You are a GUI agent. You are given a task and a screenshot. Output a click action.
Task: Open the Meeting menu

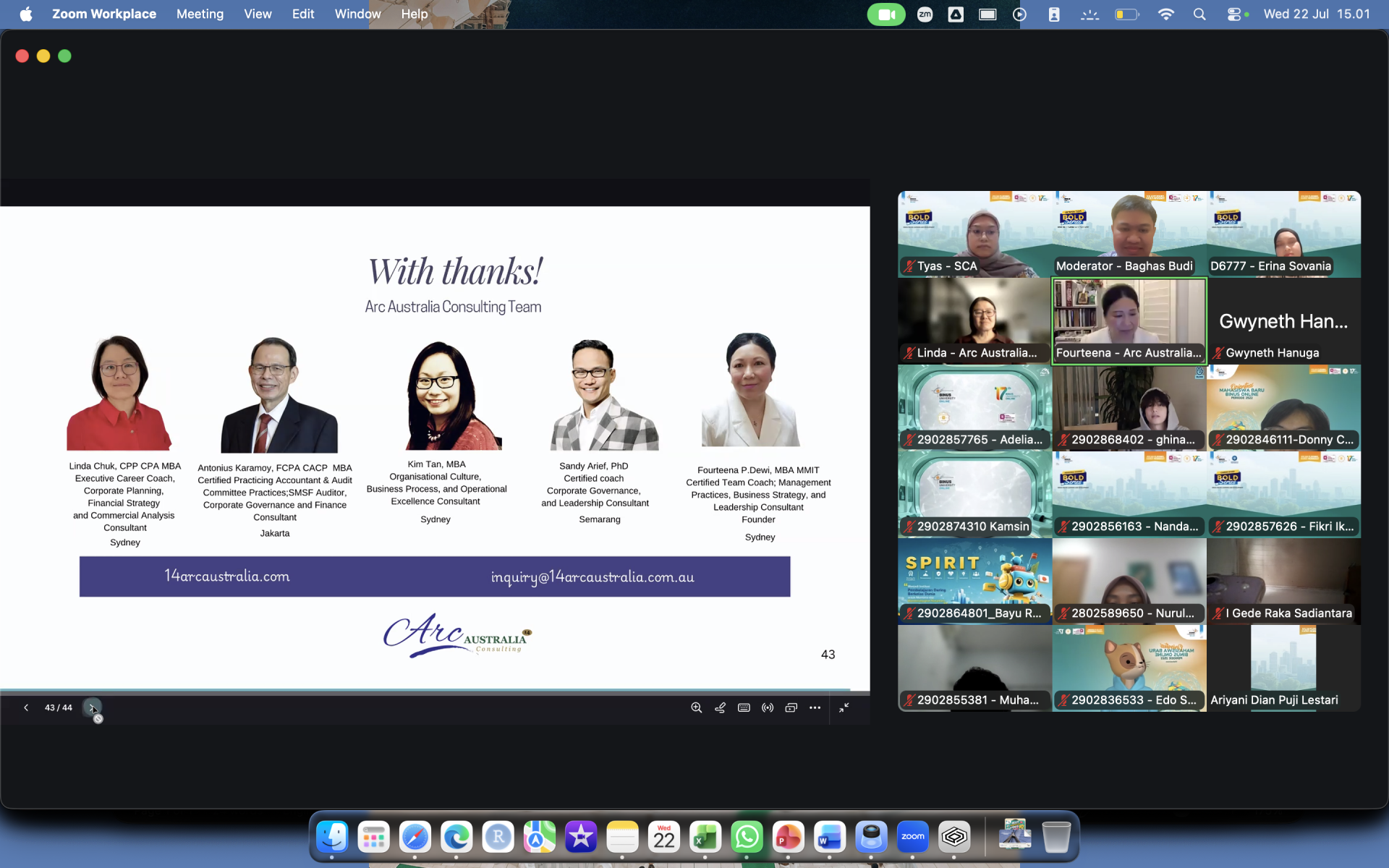200,14
